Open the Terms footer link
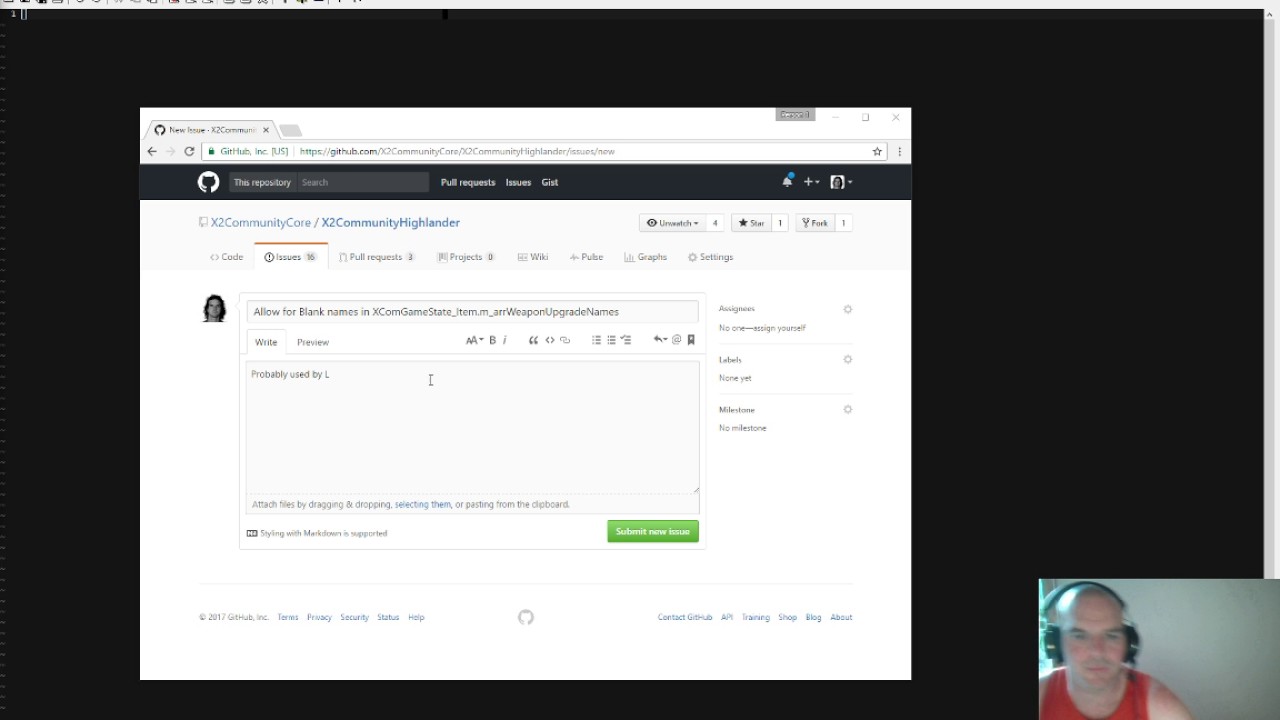Screen dimensions: 1280x720 [288, 617]
